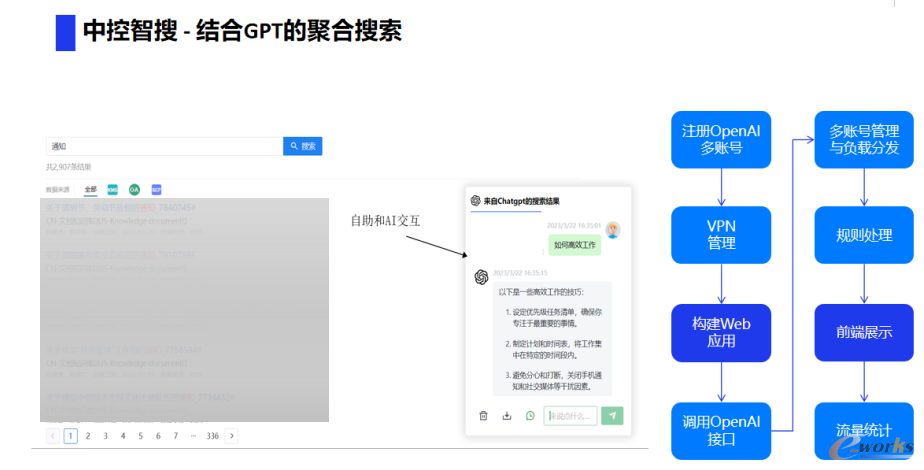Open the result titled 通知_7756594#
The image size is (924, 470).
point(124,350)
